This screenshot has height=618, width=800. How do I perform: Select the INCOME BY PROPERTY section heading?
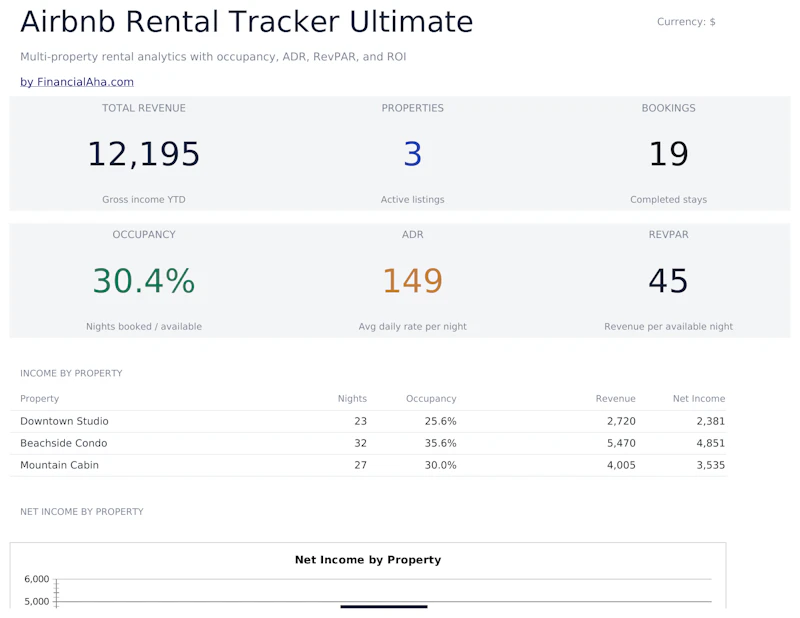pos(71,374)
